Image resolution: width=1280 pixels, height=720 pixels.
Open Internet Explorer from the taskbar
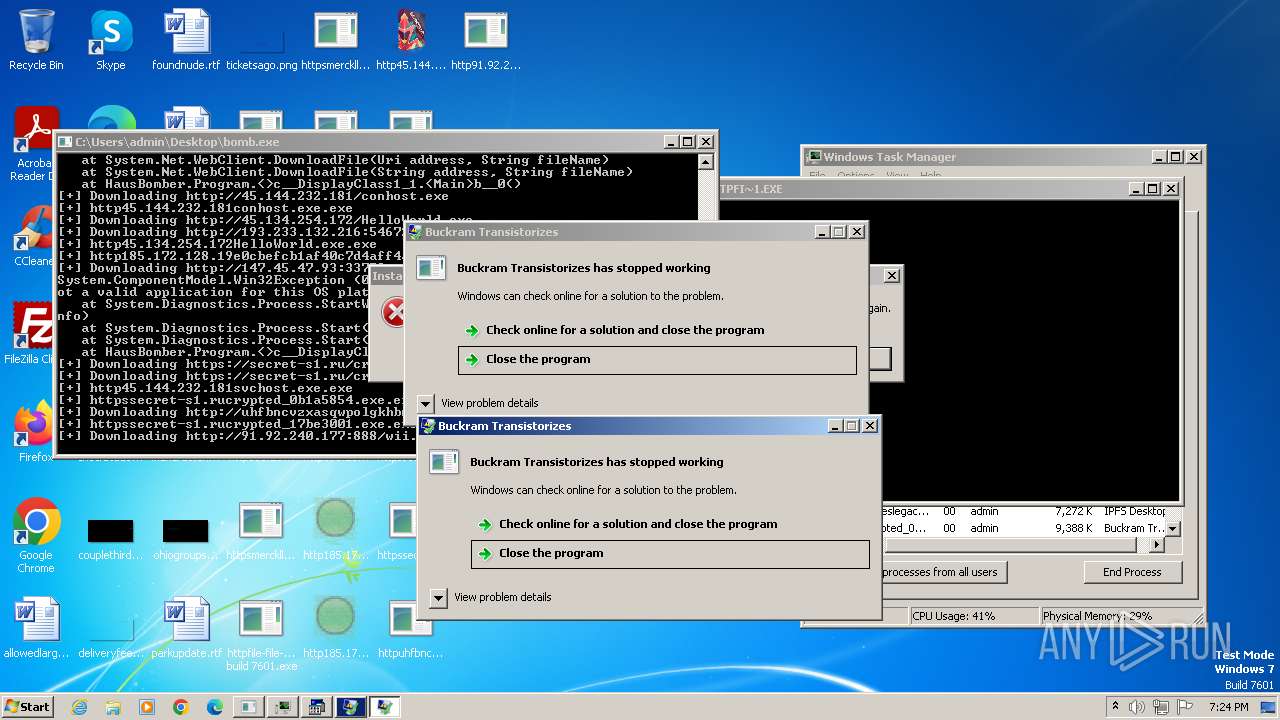[79, 707]
